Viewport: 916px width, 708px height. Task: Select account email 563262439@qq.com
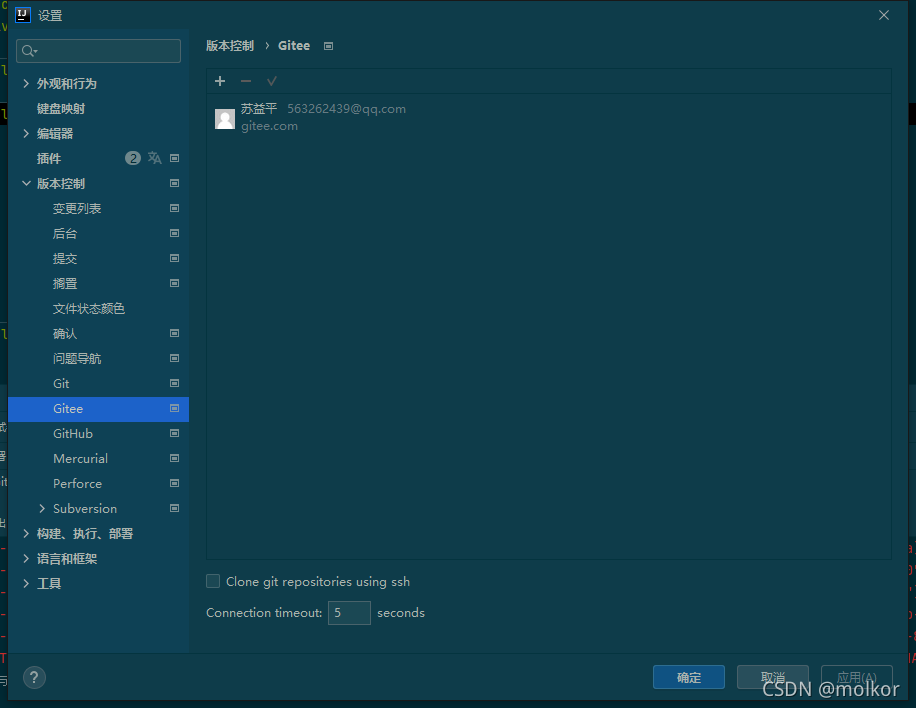[346, 109]
